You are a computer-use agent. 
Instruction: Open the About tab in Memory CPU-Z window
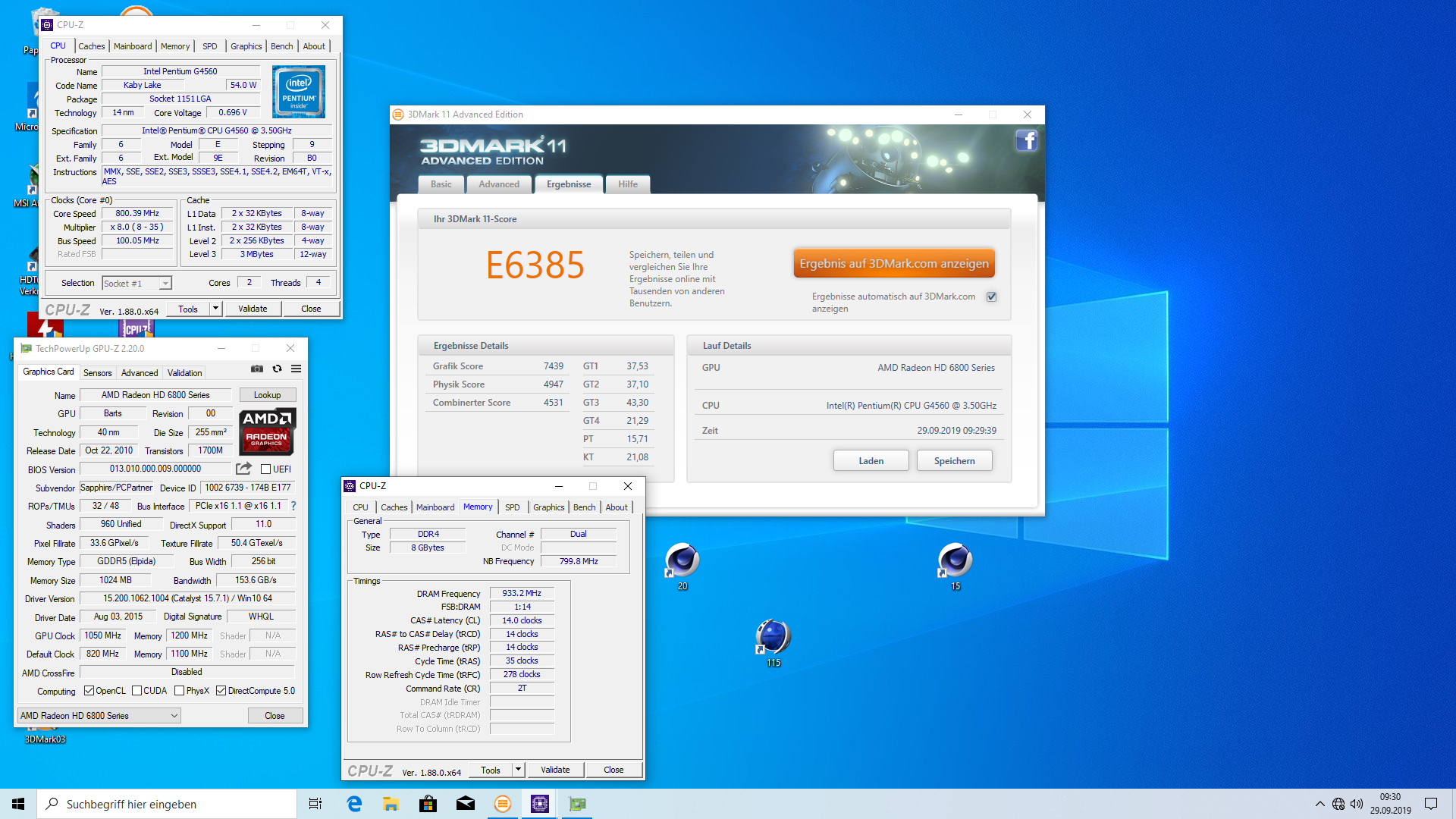point(616,507)
